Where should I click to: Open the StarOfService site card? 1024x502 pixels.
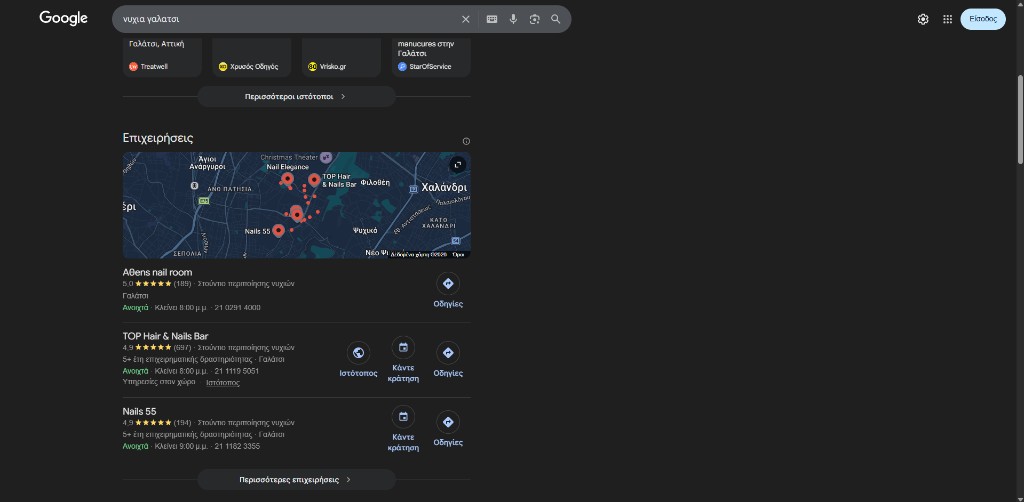tap(431, 57)
